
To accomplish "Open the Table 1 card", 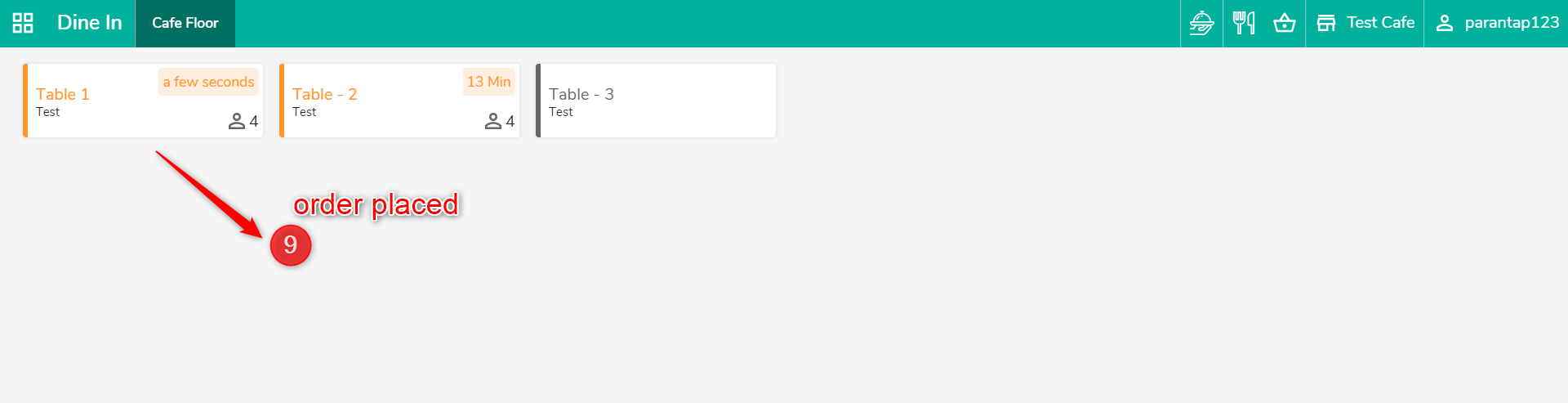I will pos(143,101).
